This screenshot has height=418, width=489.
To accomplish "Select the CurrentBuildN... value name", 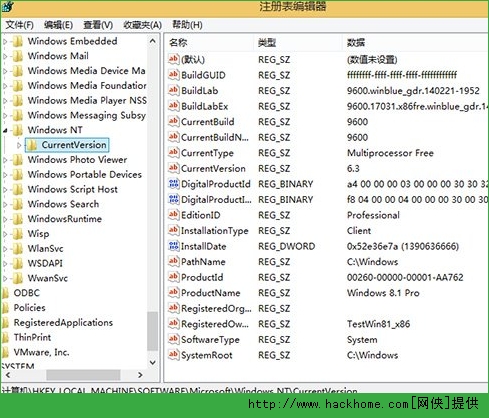I will point(215,137).
